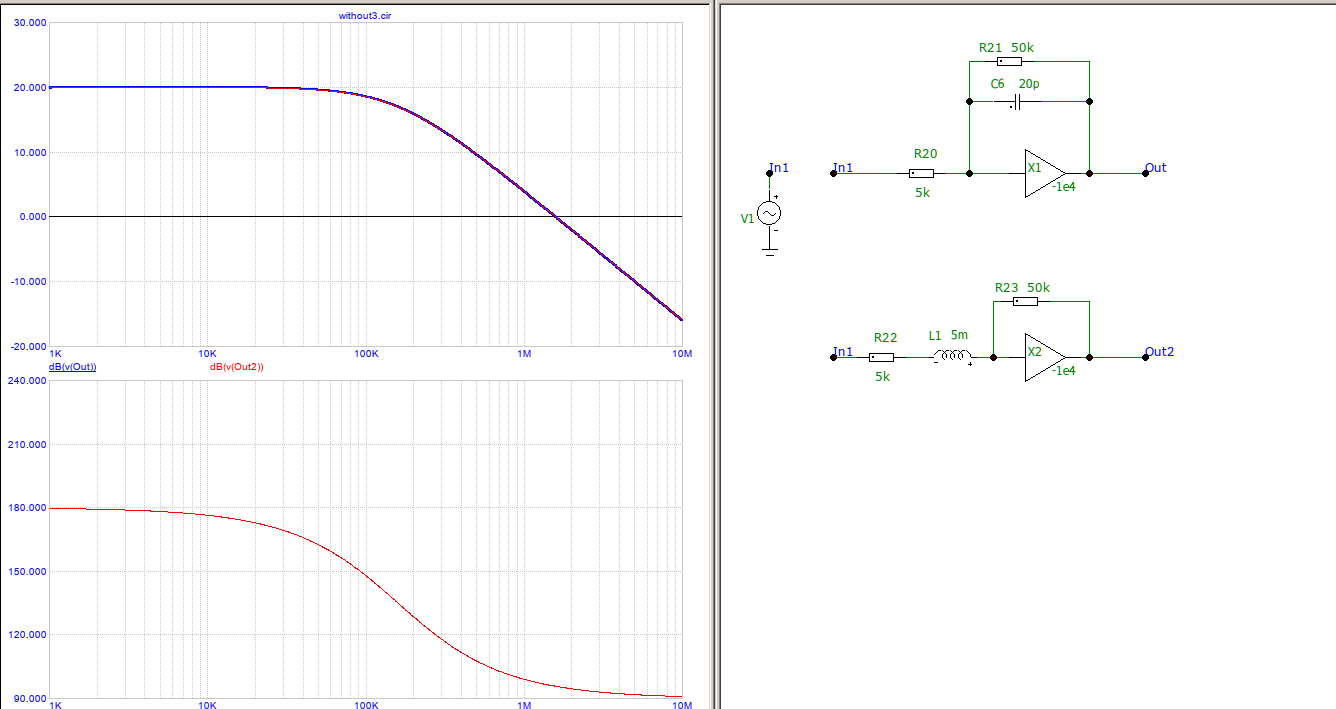Click the '5k' value under R20

[x=922, y=193]
